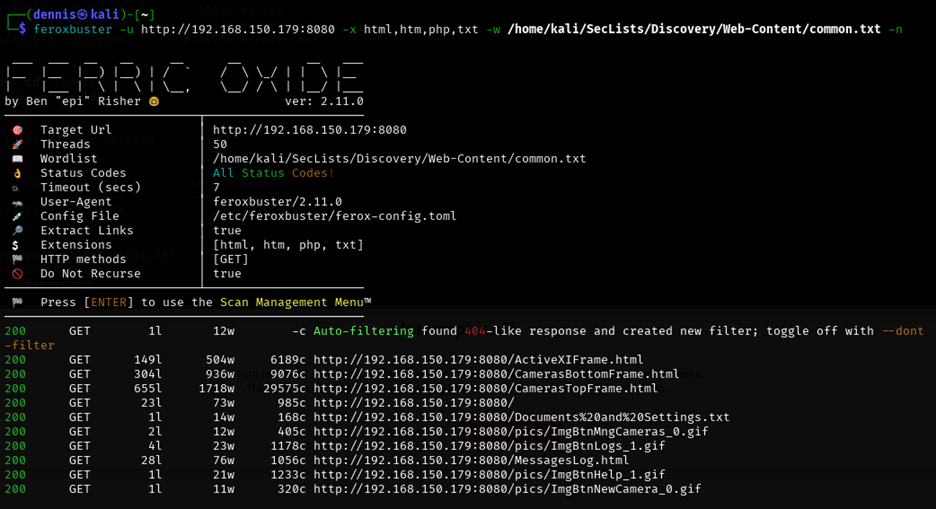Click the syringe icon next to Config File
This screenshot has height=509, width=936.
tap(17, 216)
